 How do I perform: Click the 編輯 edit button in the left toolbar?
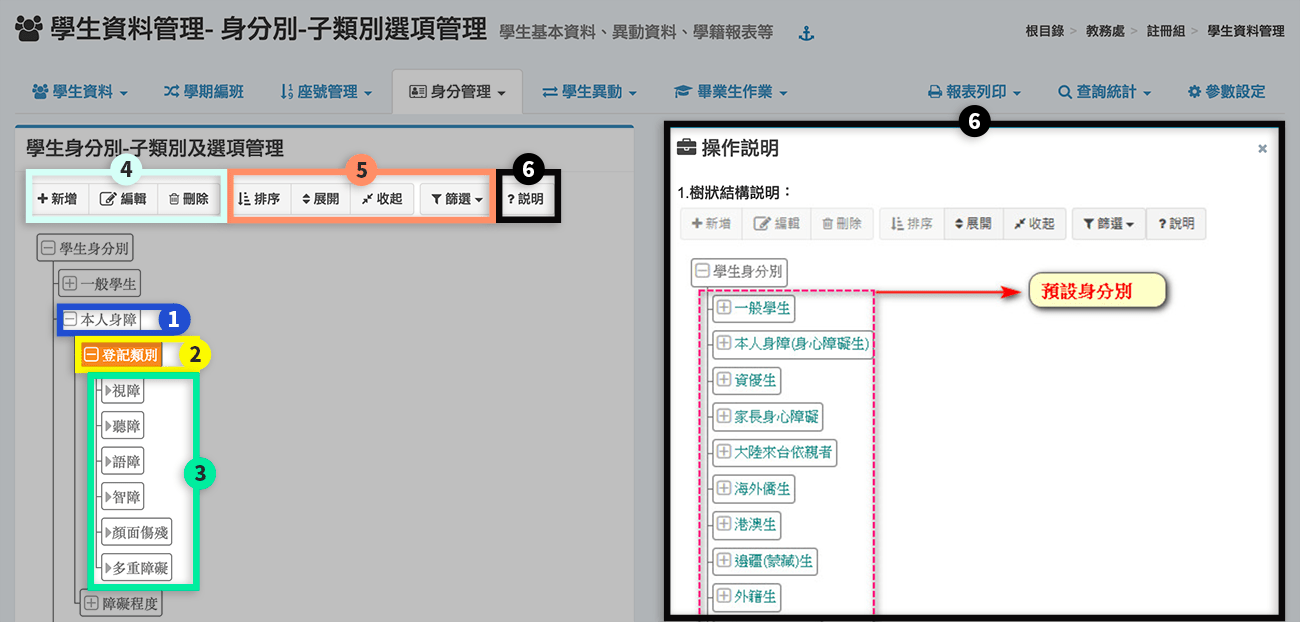(123, 199)
